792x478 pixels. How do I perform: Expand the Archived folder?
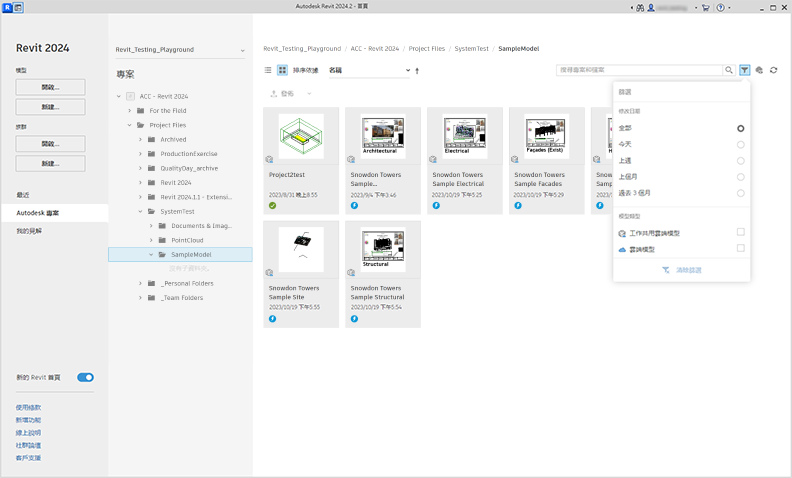(x=140, y=139)
